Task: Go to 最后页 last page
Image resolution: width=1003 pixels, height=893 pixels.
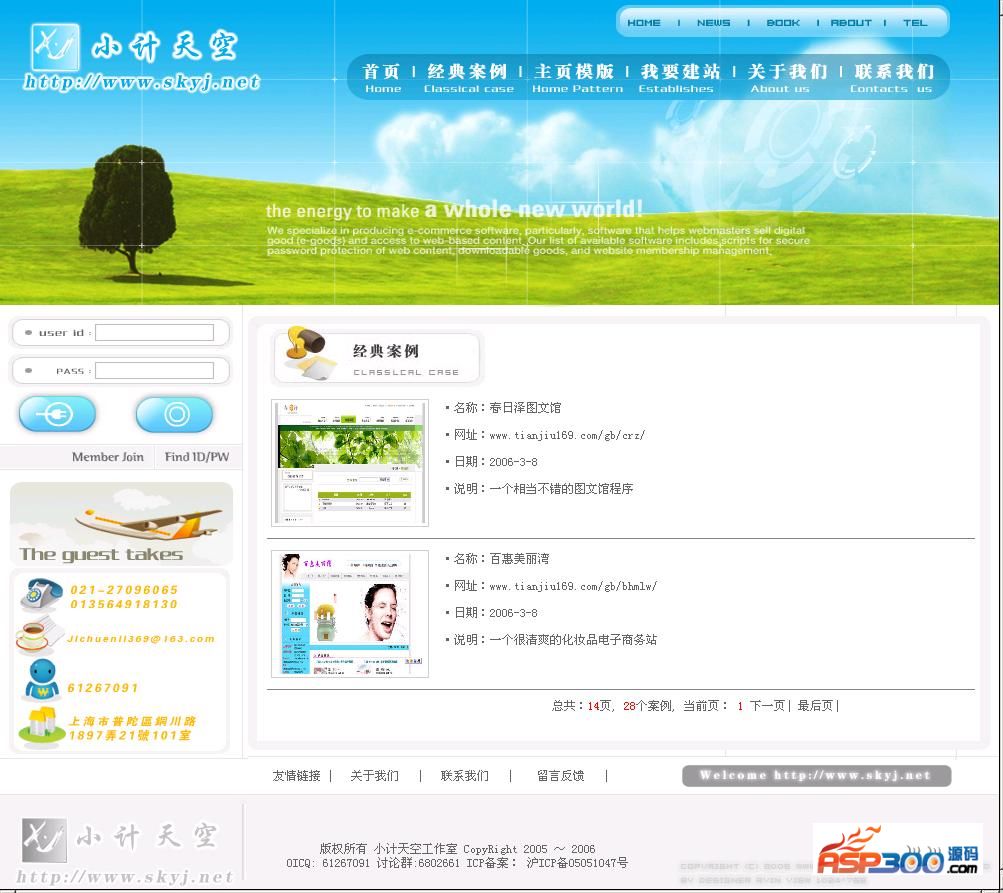Action: click(815, 706)
